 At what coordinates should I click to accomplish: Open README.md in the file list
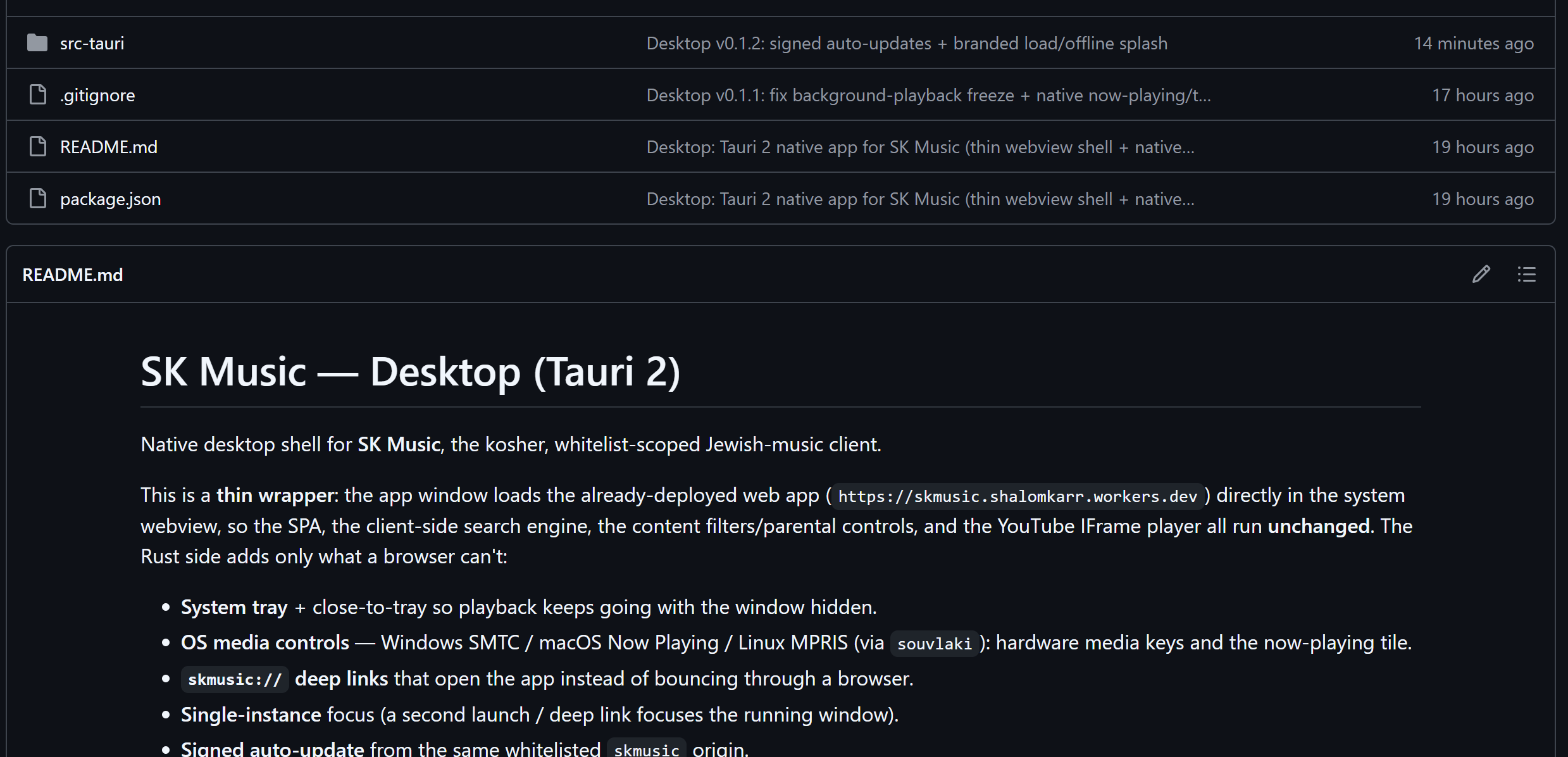[x=109, y=147]
